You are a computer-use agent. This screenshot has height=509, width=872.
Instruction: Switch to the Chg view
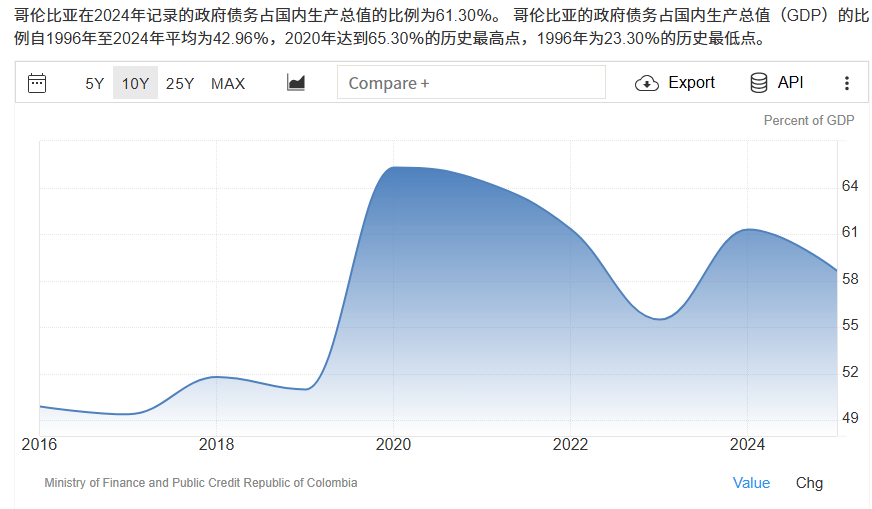(x=809, y=483)
